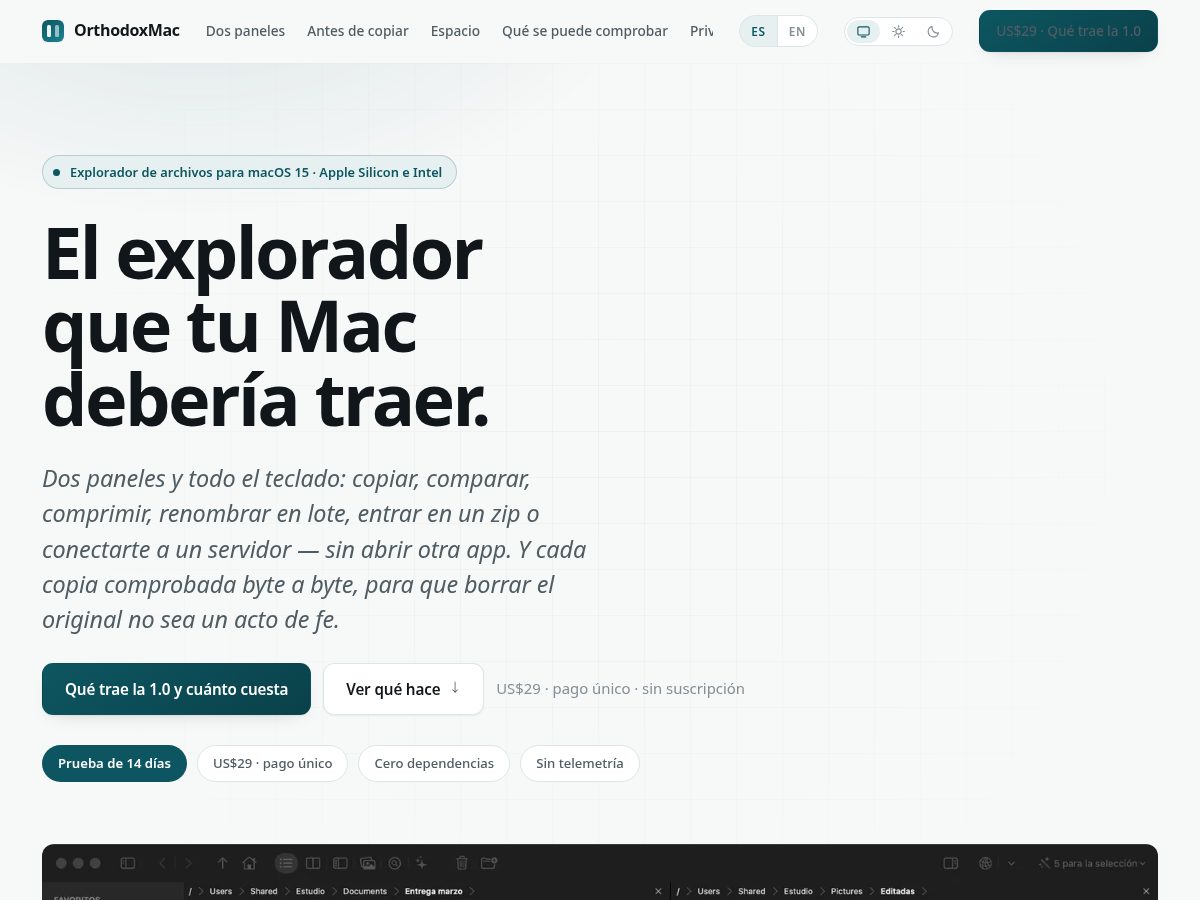Click 'US$29 · Qué trae la 1.0' header button
Screen dimensions: 1200x900
click(x=1068, y=31)
